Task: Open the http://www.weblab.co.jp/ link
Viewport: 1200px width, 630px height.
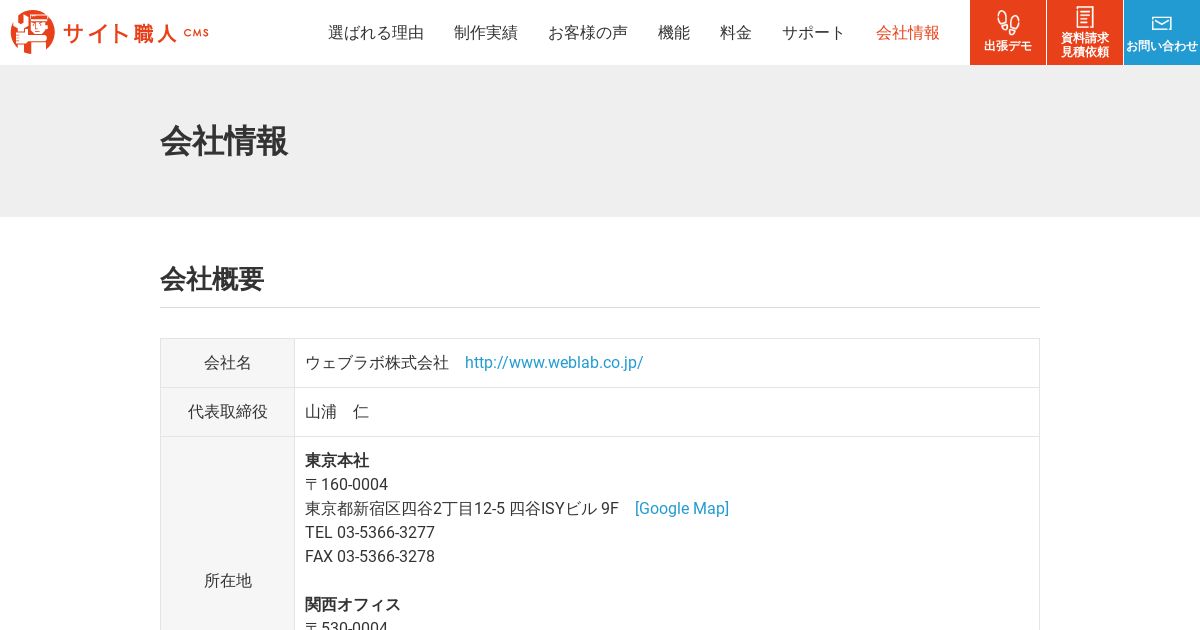Action: [x=554, y=363]
